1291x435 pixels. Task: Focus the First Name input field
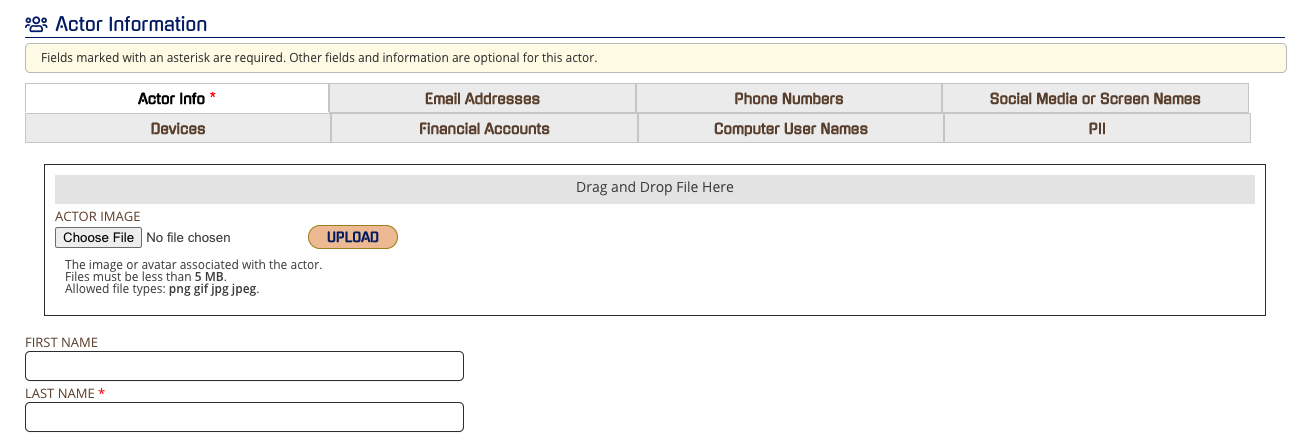pos(244,366)
